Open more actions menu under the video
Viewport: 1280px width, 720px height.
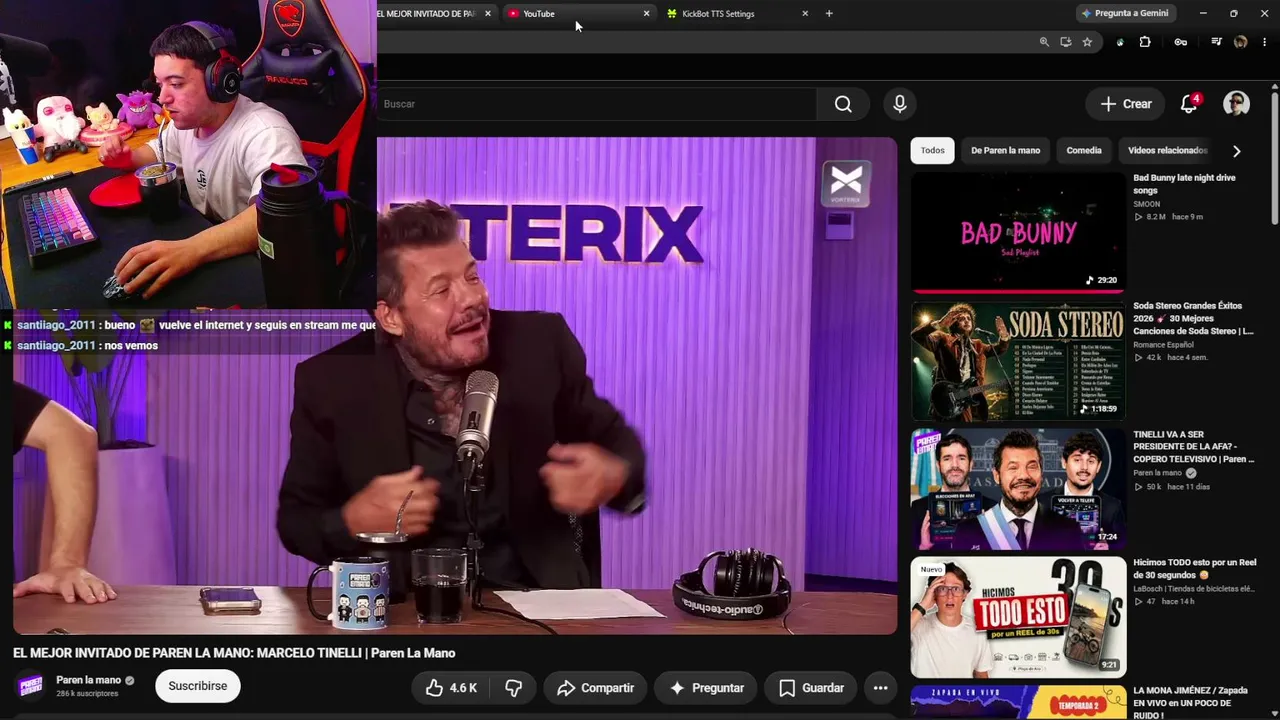click(x=880, y=688)
